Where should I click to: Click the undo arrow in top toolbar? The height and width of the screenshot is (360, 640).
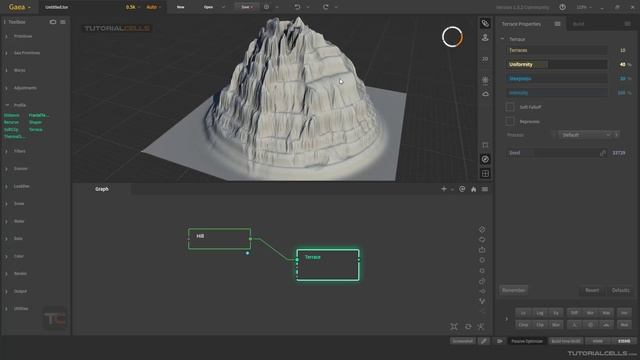[297, 7]
